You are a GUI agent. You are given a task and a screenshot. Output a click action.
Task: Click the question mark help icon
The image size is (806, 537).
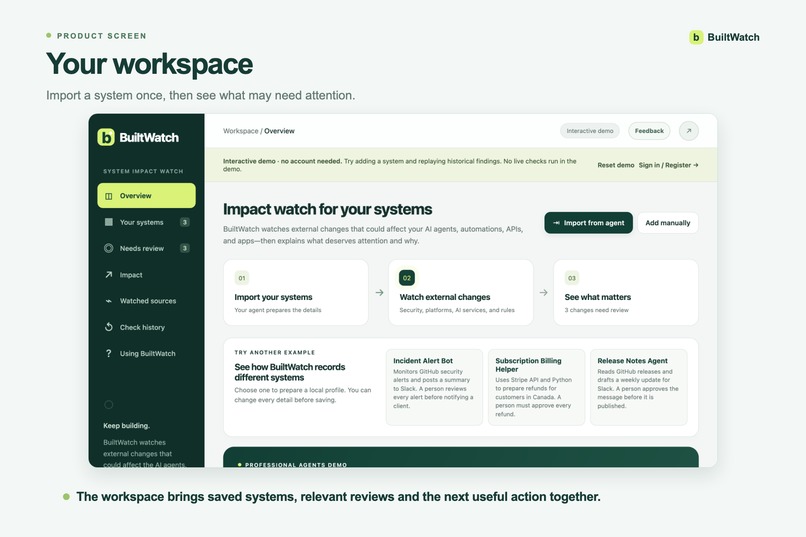pyautogui.click(x=108, y=354)
